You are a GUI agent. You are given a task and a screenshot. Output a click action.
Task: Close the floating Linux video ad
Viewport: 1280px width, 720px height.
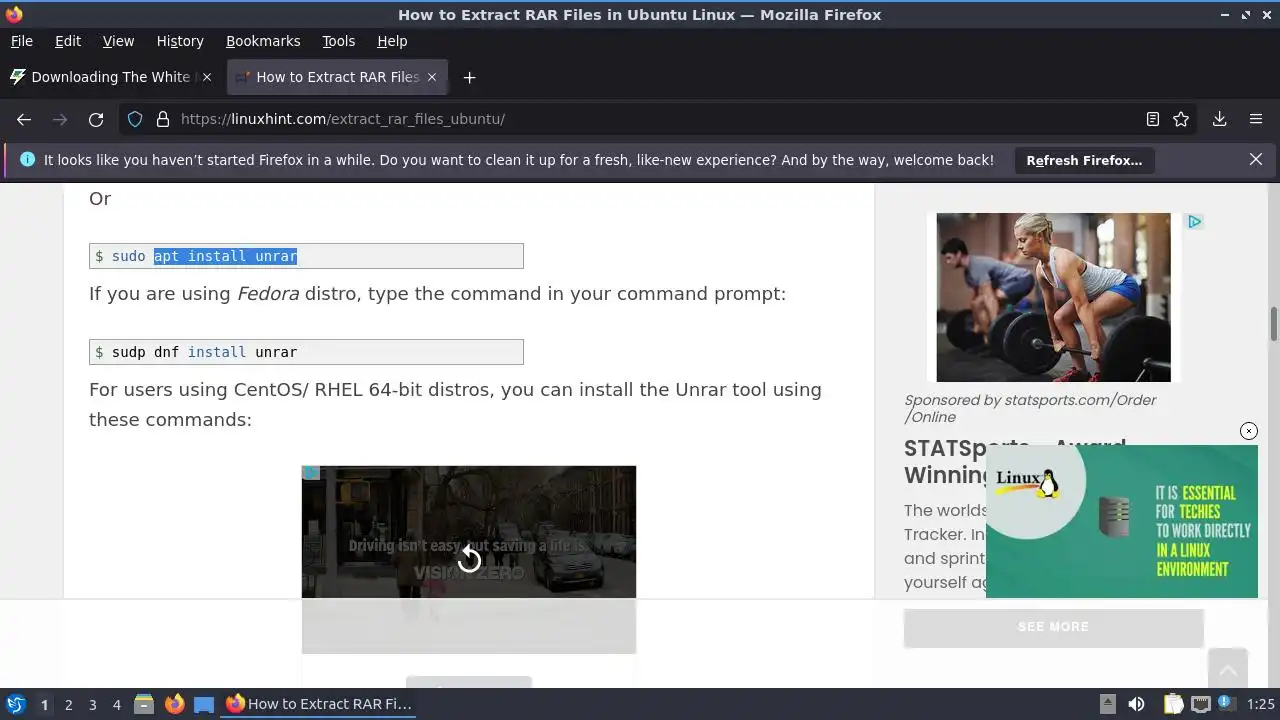[1248, 431]
